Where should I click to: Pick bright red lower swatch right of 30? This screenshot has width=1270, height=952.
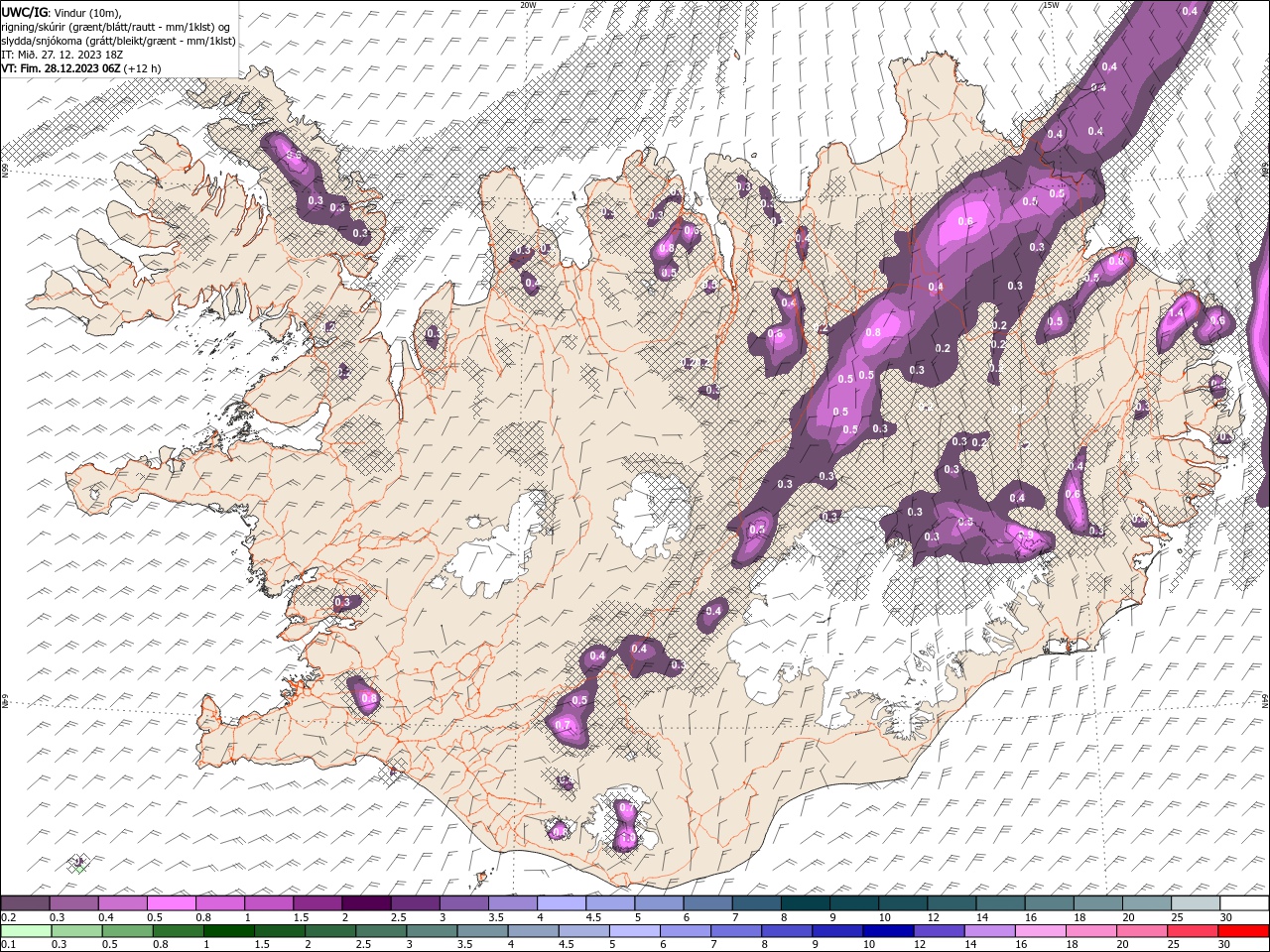tap(1244, 930)
